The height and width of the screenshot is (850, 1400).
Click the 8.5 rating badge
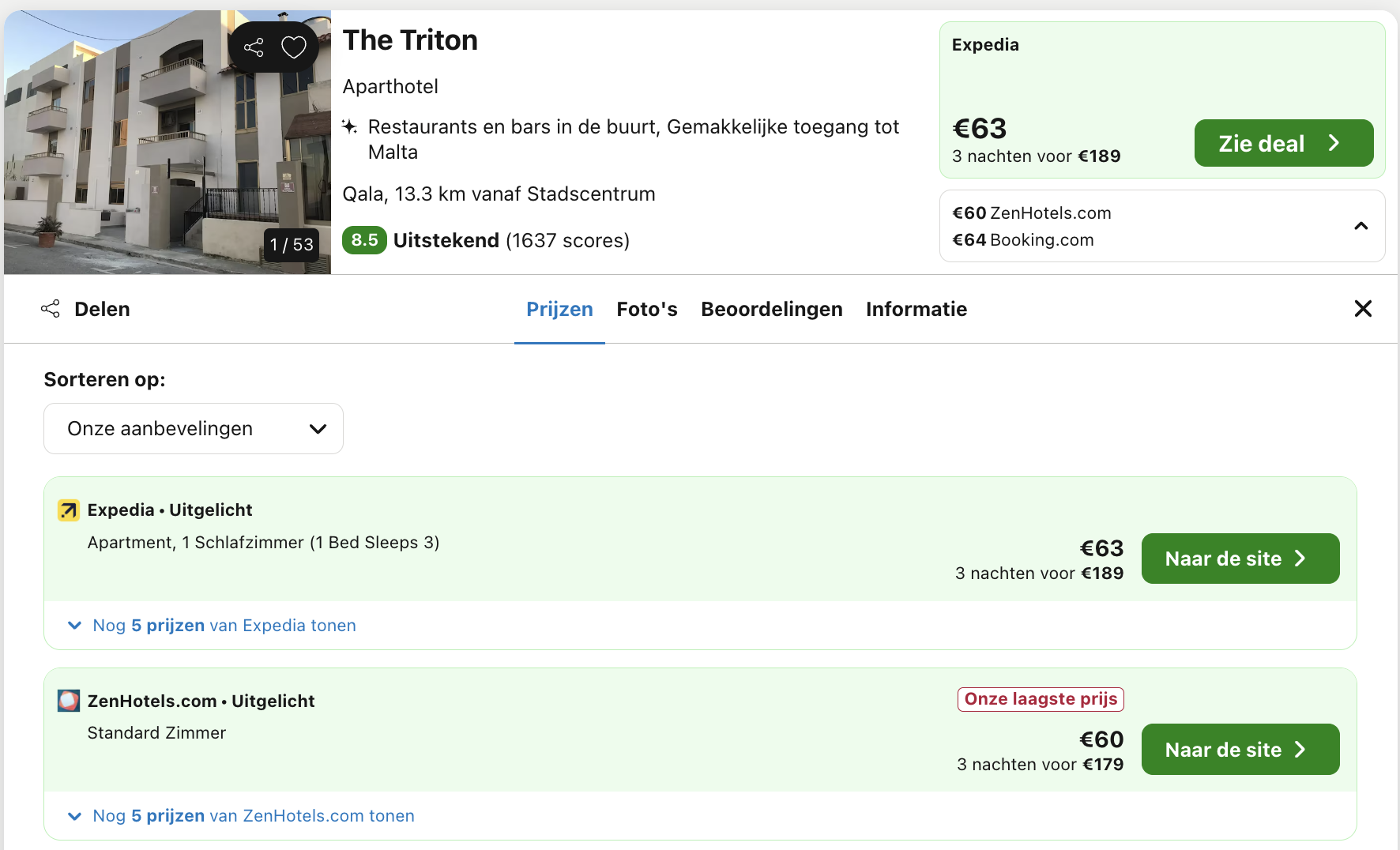pos(364,240)
